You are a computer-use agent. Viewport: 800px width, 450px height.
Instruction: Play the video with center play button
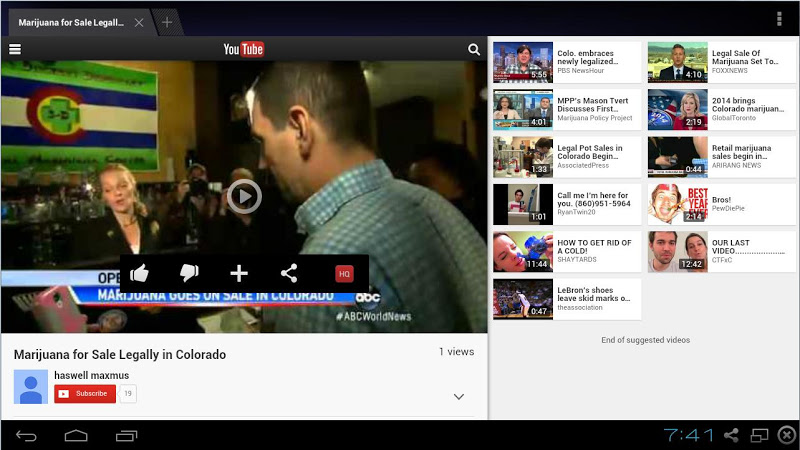point(244,196)
